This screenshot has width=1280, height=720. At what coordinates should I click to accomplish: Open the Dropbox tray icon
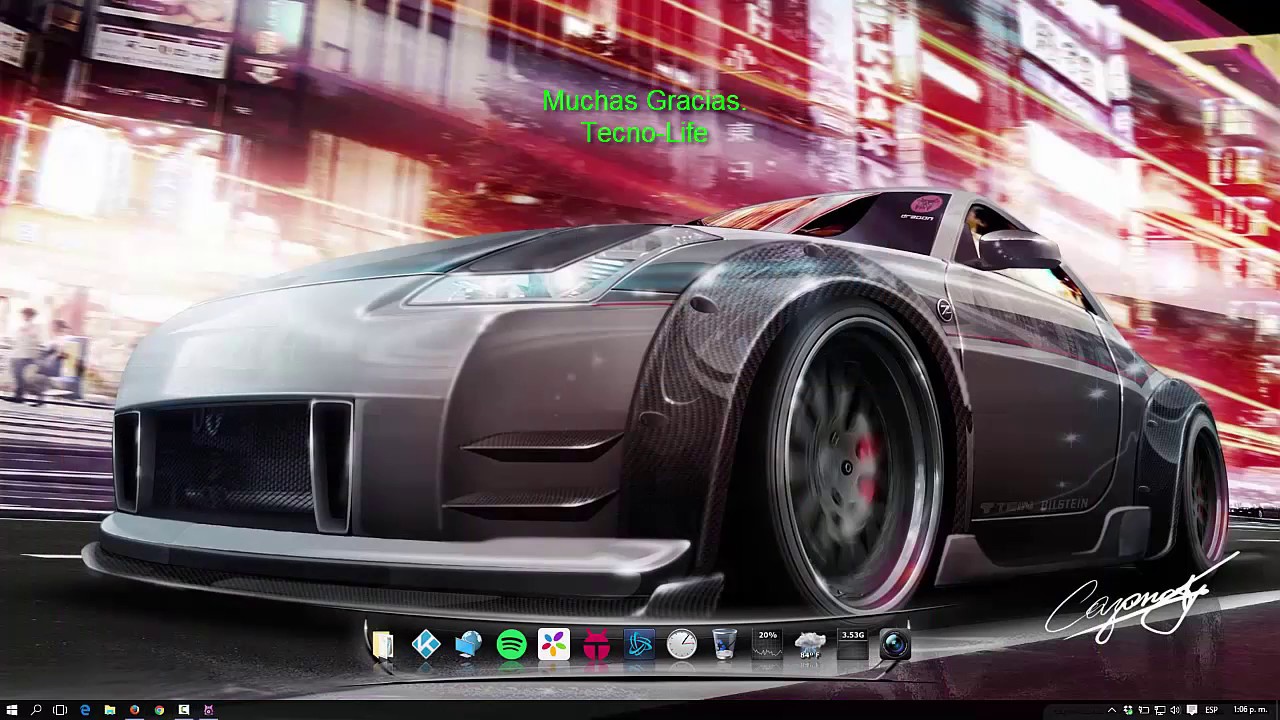[x=1128, y=710]
